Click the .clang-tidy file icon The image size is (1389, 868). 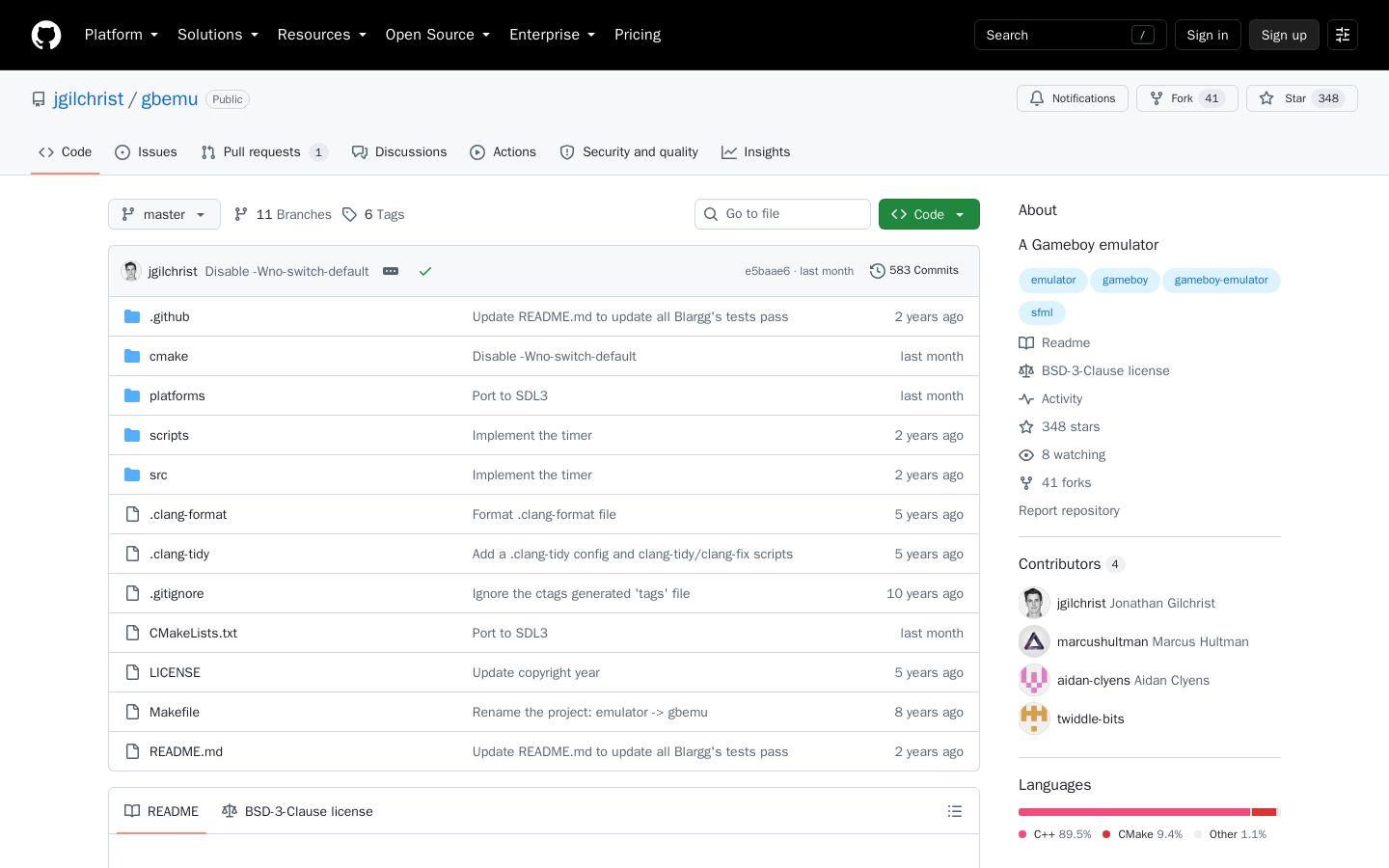click(133, 554)
